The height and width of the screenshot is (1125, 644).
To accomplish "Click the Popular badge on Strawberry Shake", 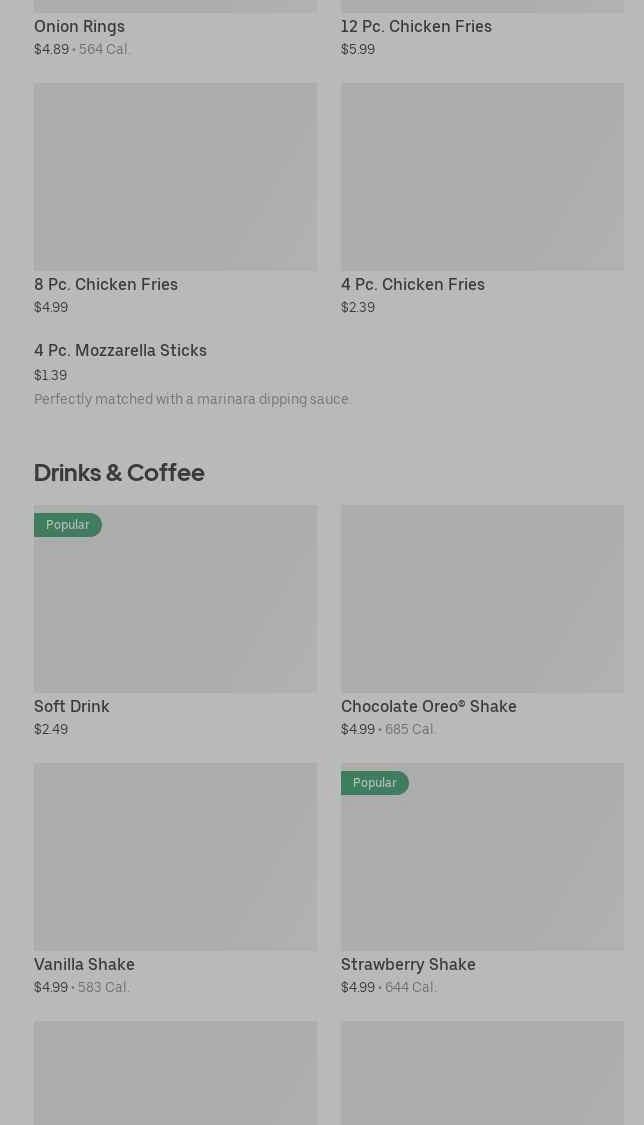I will click(x=375, y=783).
